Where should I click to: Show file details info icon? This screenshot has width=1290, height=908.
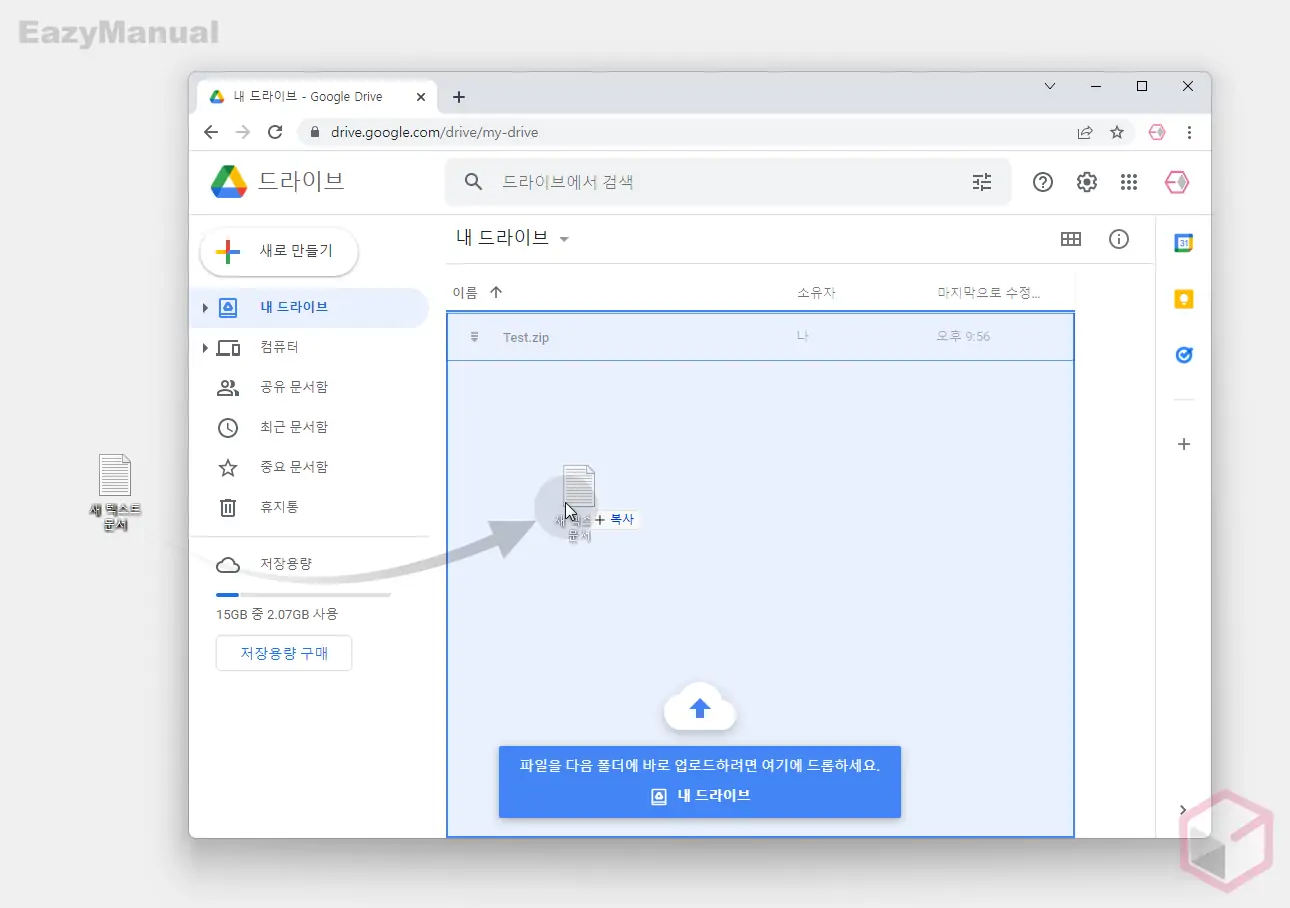(x=1119, y=239)
